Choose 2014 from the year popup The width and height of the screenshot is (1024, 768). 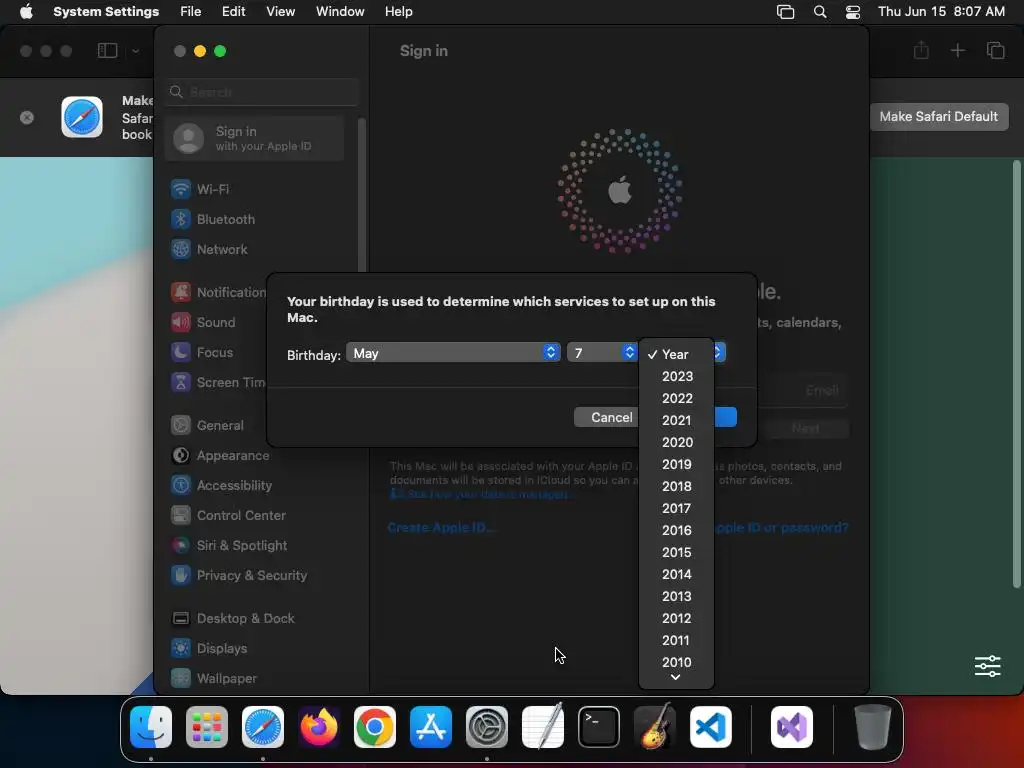(676, 574)
